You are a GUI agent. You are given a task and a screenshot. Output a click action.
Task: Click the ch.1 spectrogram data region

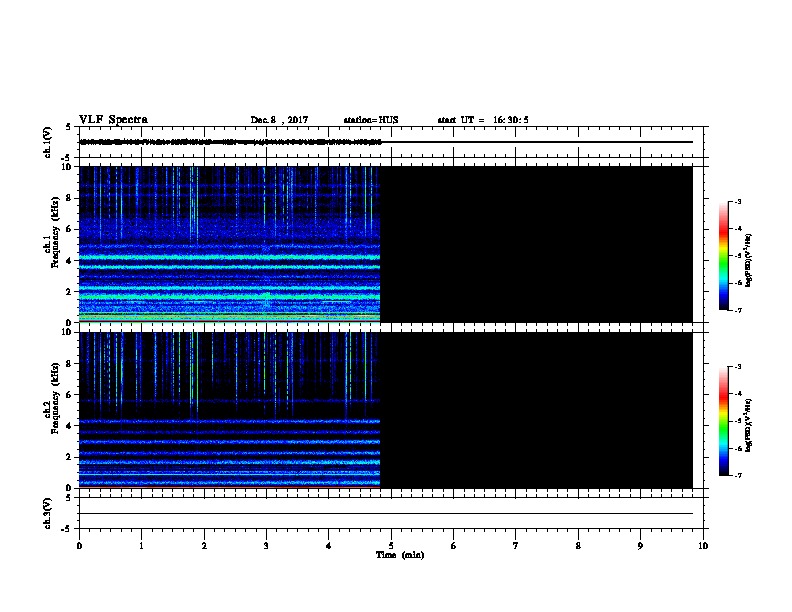(x=229, y=244)
